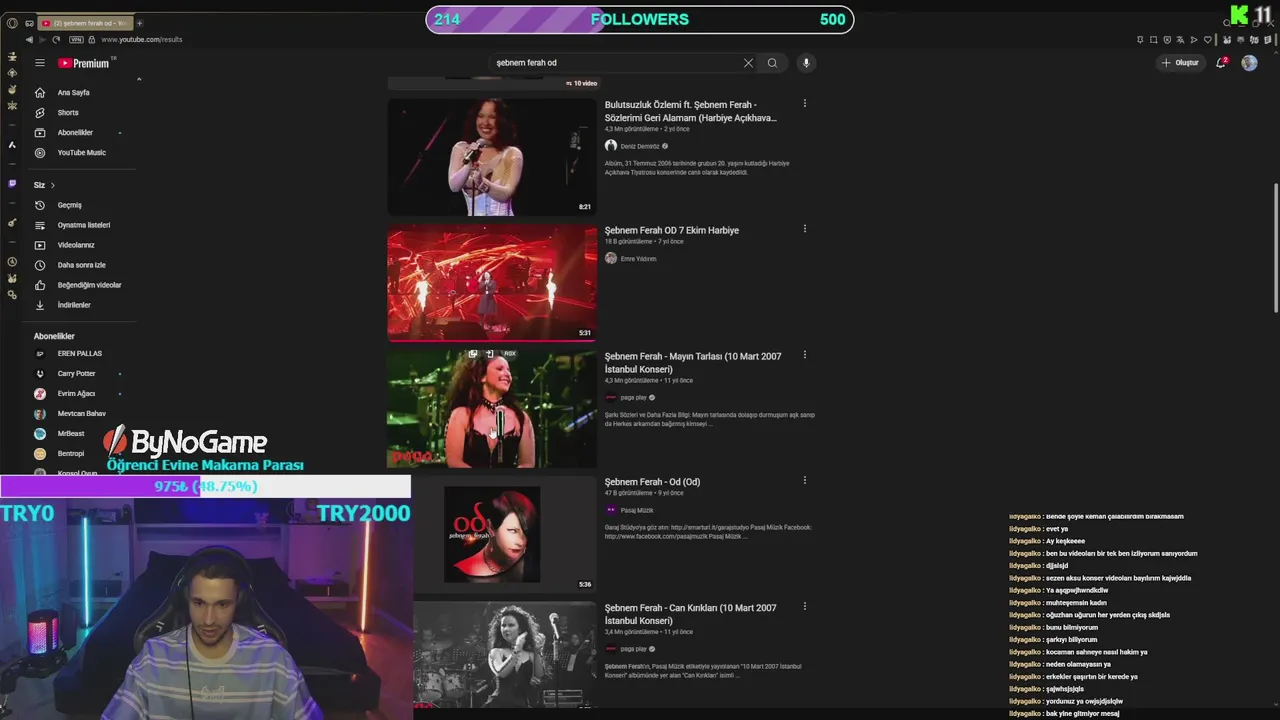Play the Bulutsuzluk Özlemi concert thumbnail
Viewport: 1280px width, 720px height.
point(492,156)
